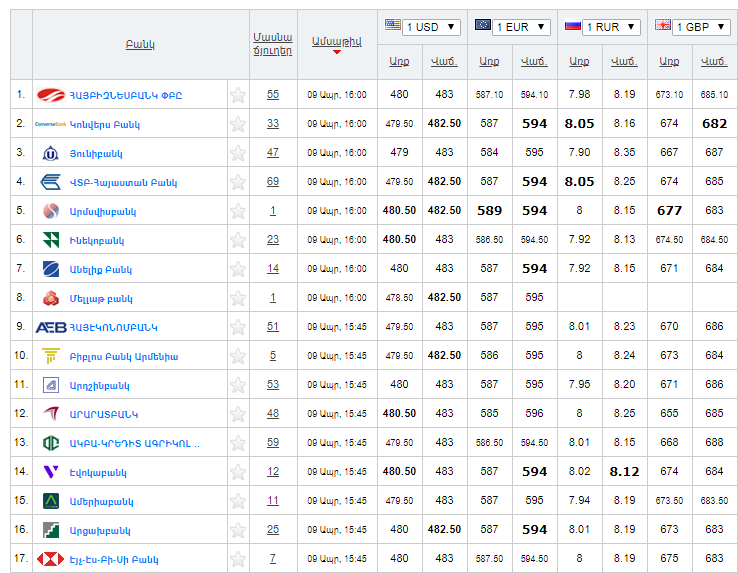Image resolution: width=738 pixels, height=573 pixels.
Task: Open the 1 RUR currency dropdown
Action: point(611,27)
